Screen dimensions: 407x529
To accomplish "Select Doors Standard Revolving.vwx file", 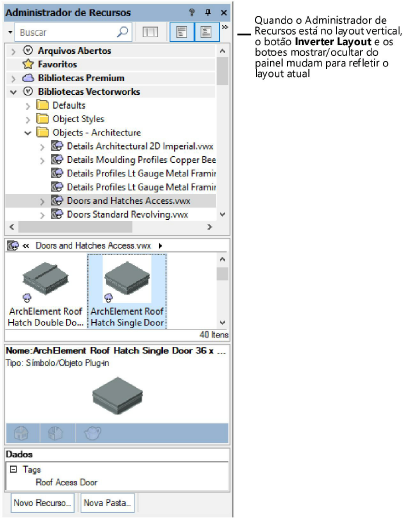I will tap(127, 215).
